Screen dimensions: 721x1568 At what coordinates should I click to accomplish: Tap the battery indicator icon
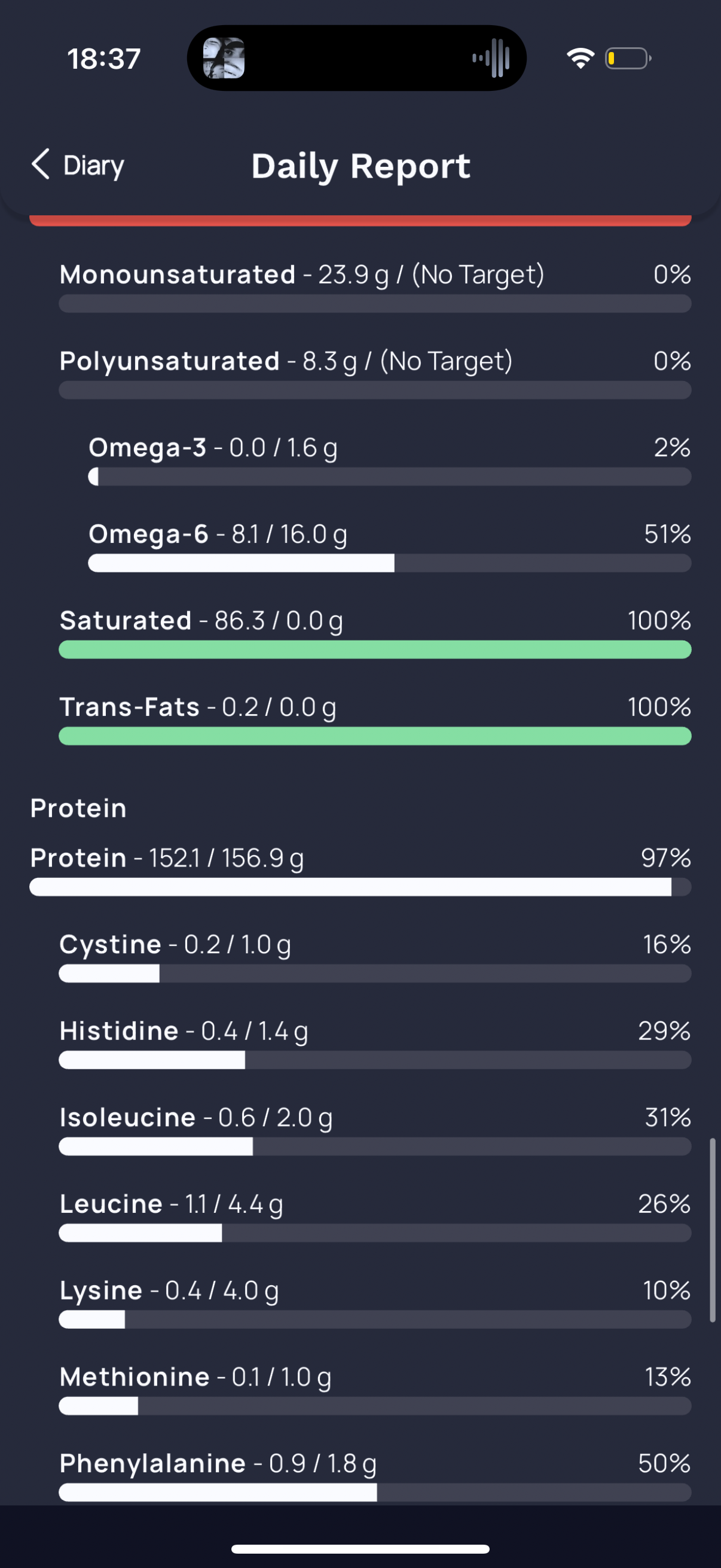coord(628,59)
